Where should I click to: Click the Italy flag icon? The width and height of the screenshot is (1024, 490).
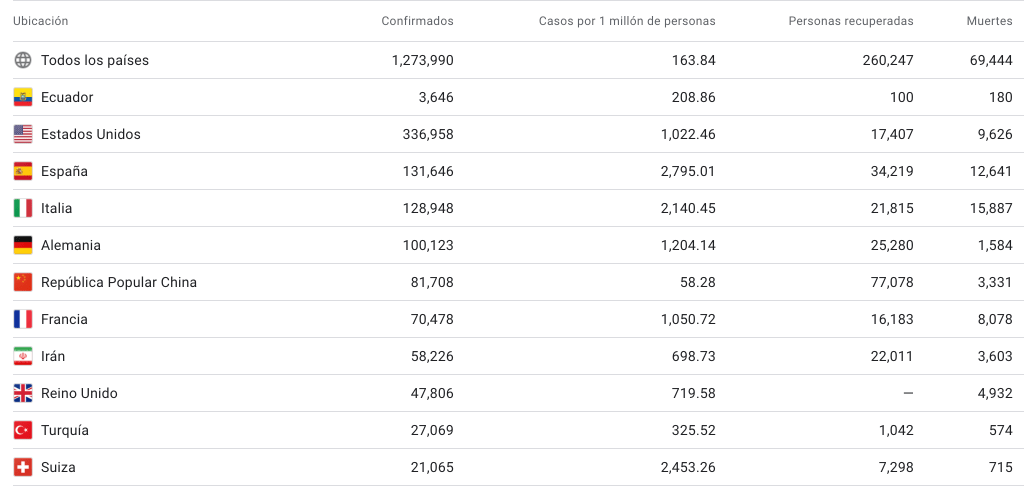click(23, 208)
